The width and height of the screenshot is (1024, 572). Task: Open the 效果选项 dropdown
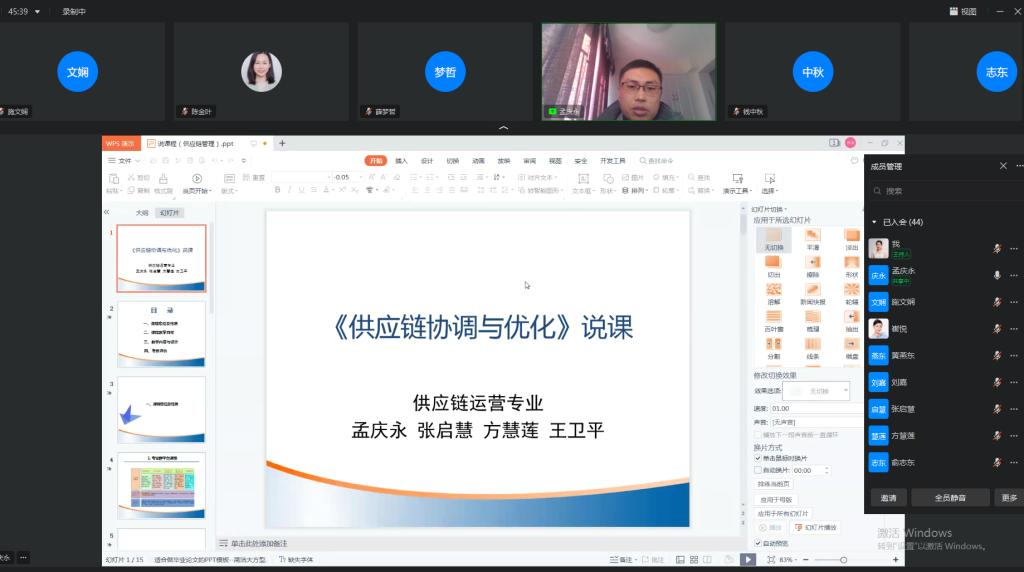click(x=816, y=391)
